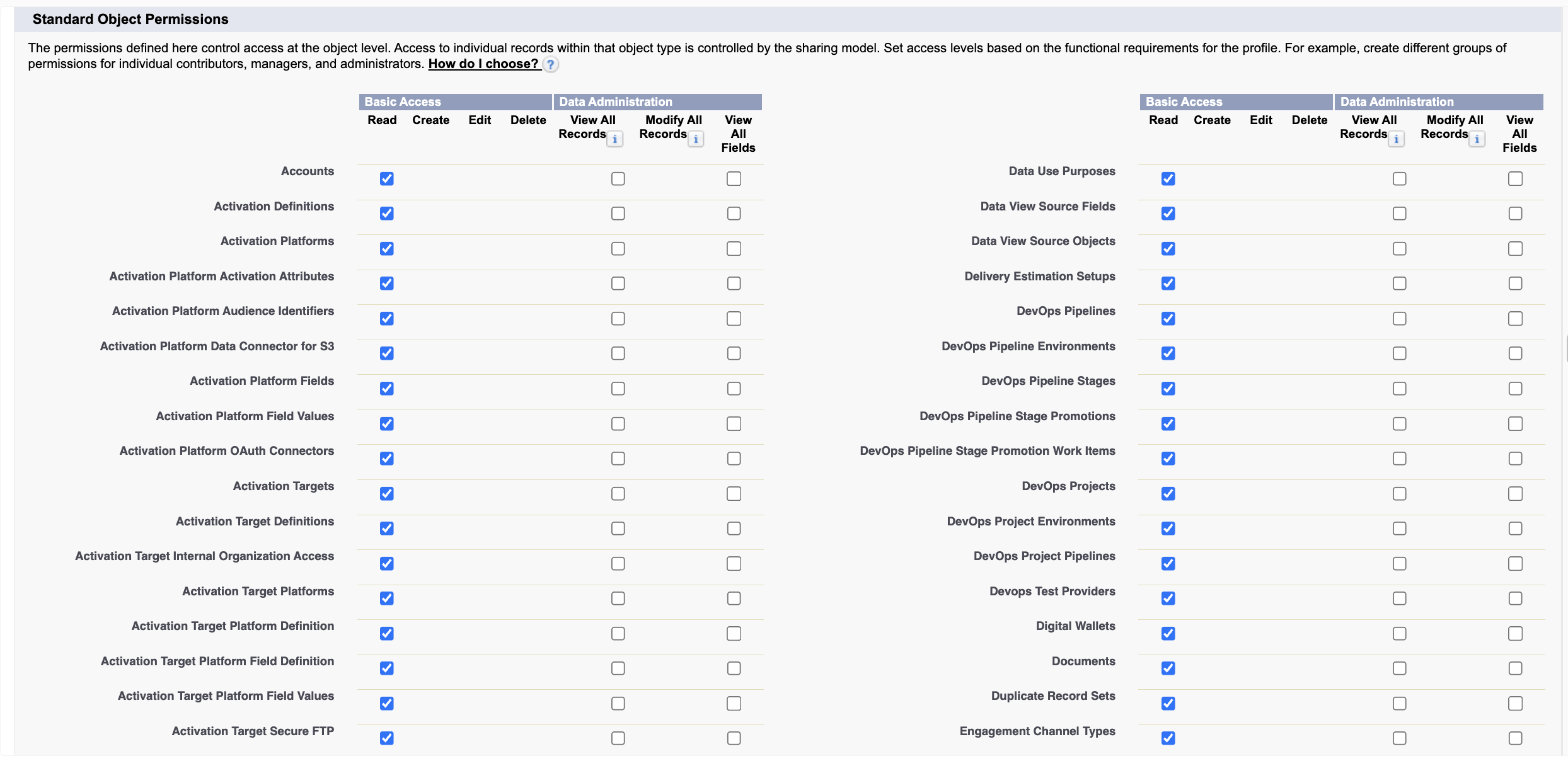The width and height of the screenshot is (1568, 761).
Task: Click info icon next to right View All Records
Action: pos(1397,139)
